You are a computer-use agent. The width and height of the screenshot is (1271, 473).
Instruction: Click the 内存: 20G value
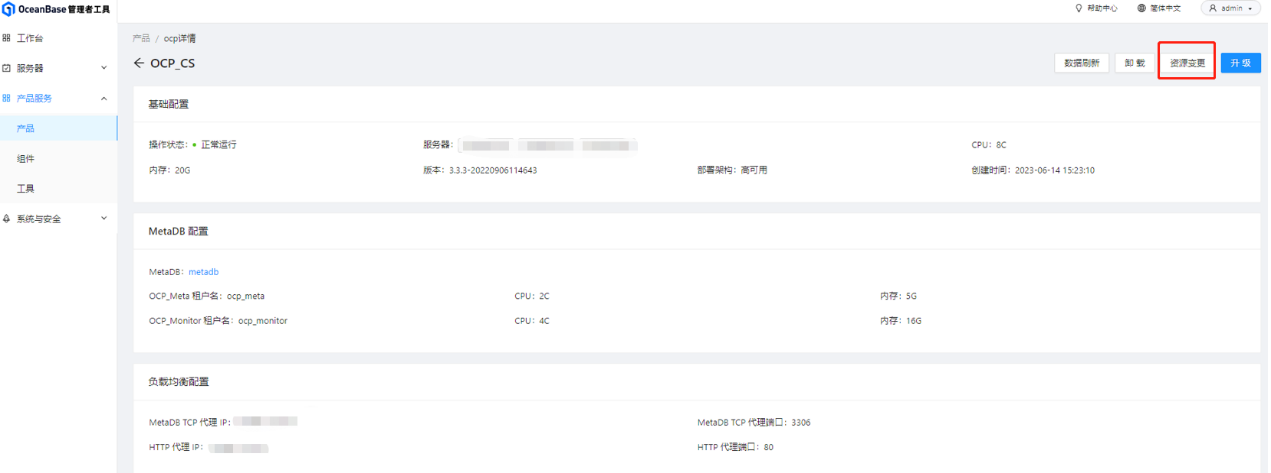tap(169, 170)
